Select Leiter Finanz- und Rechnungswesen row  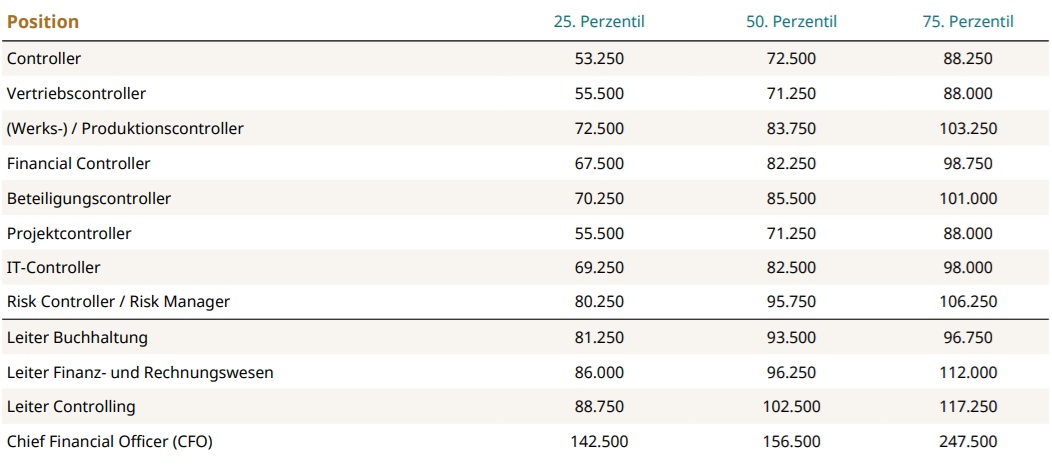click(x=140, y=373)
